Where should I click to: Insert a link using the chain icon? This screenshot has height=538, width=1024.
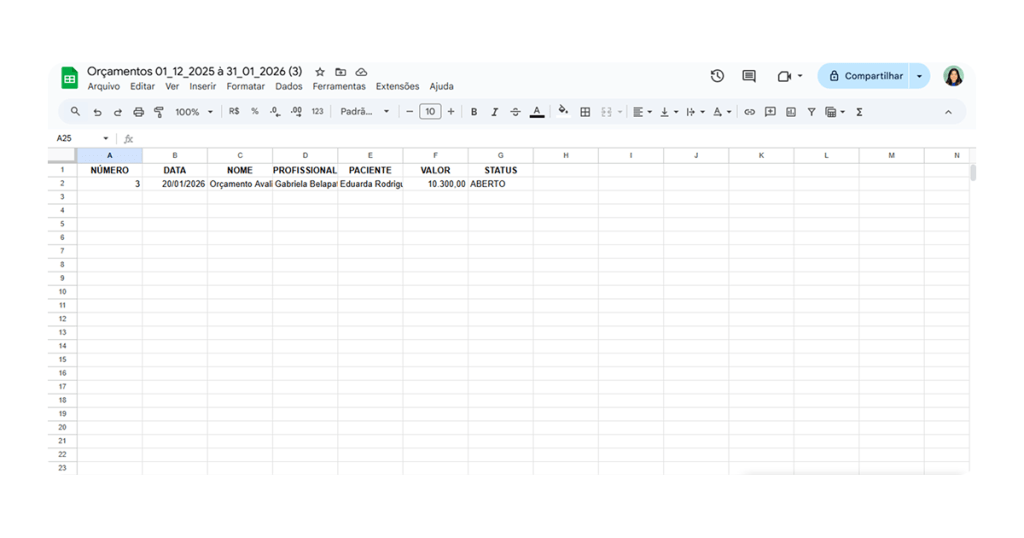click(749, 112)
